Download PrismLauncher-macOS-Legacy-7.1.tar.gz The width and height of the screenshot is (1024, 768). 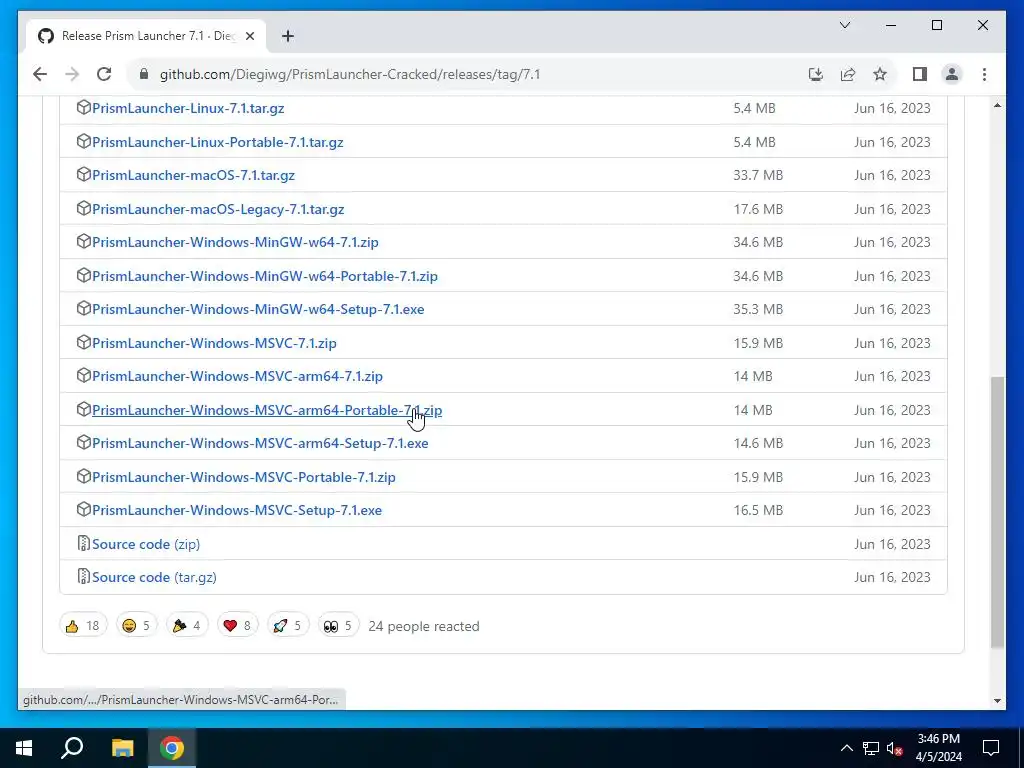[218, 210]
